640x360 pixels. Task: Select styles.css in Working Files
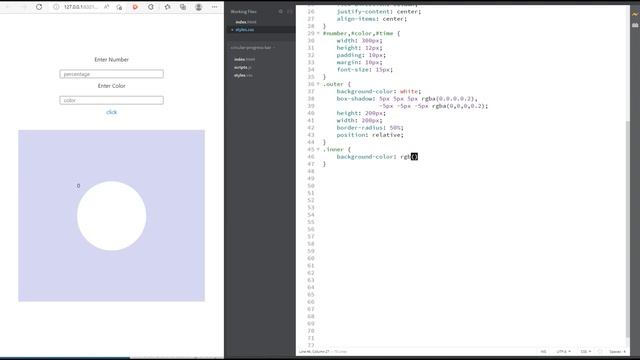coord(244,30)
